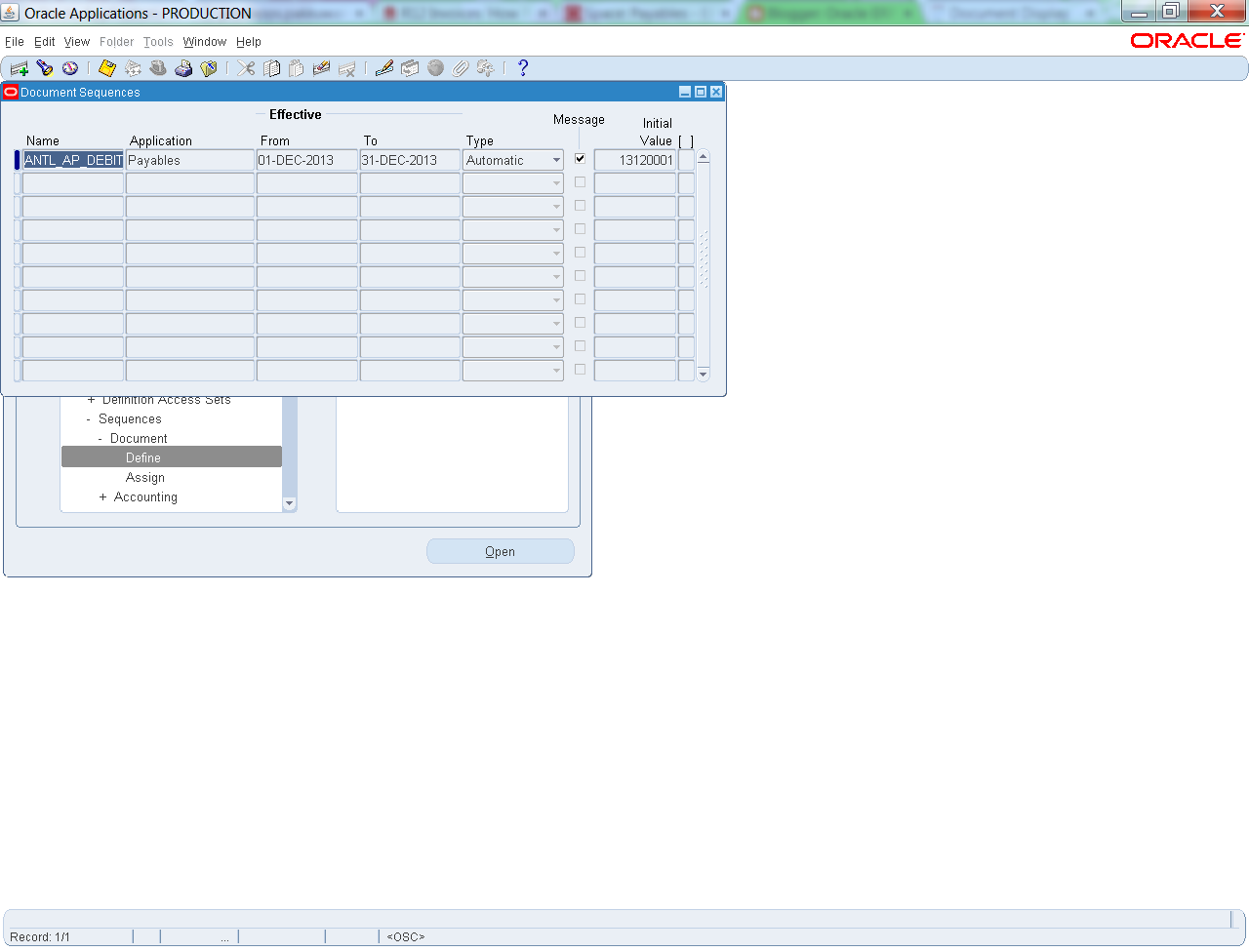Print using the printer toolbar icon
Viewport: 1249px width, 952px height.
183,68
